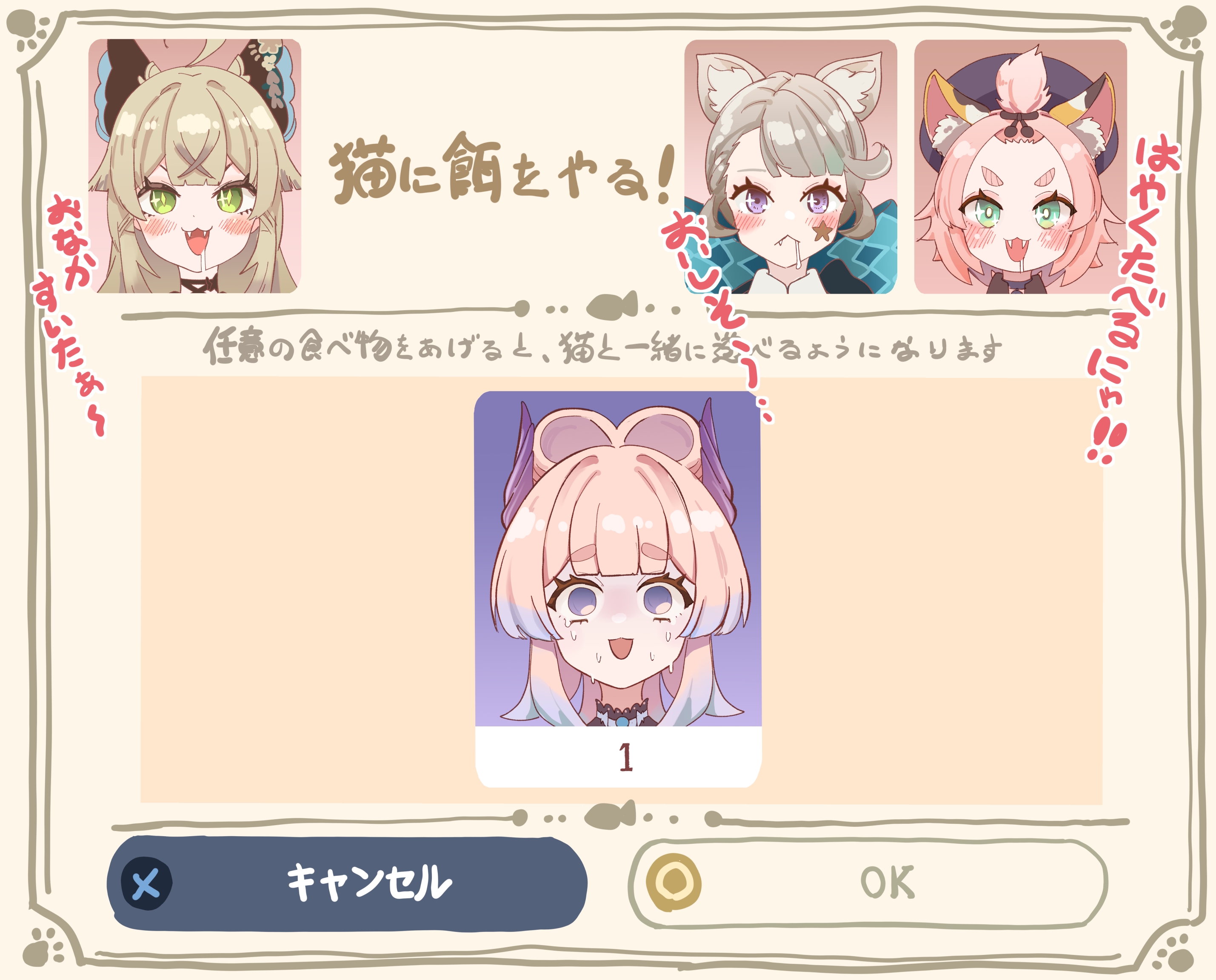Select the grey-haired cat girl portrait
This screenshot has height=980, width=1216.
791,166
